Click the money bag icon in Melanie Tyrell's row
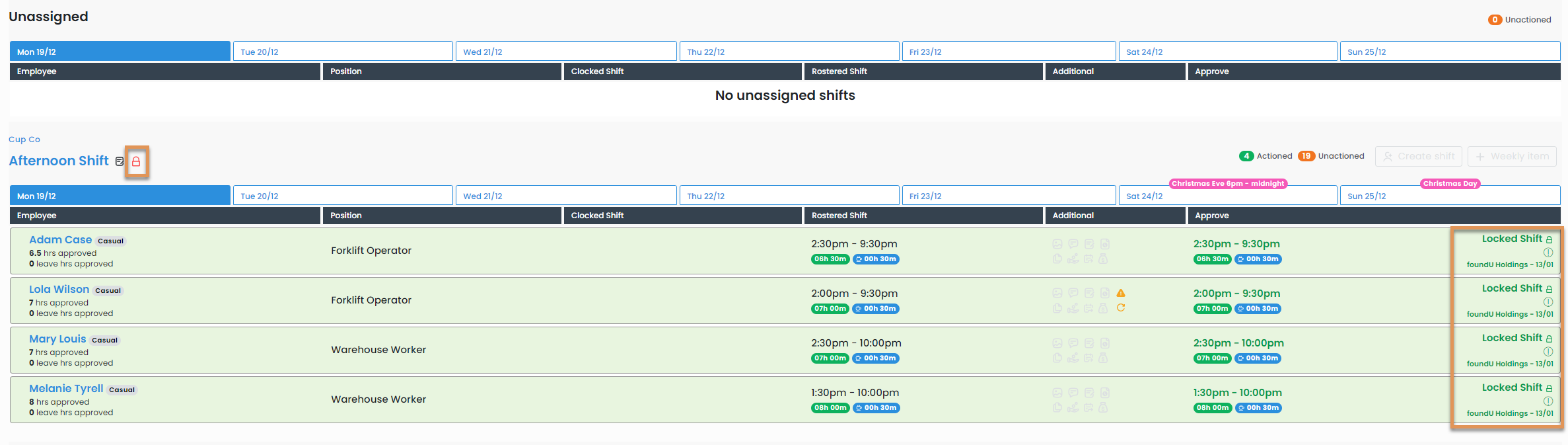1568x445 pixels. [x=1103, y=407]
